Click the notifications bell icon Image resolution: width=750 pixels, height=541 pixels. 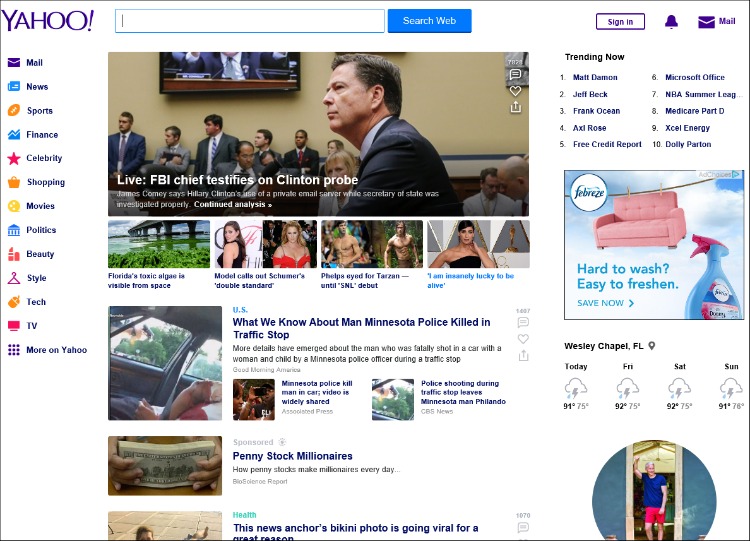click(x=671, y=21)
